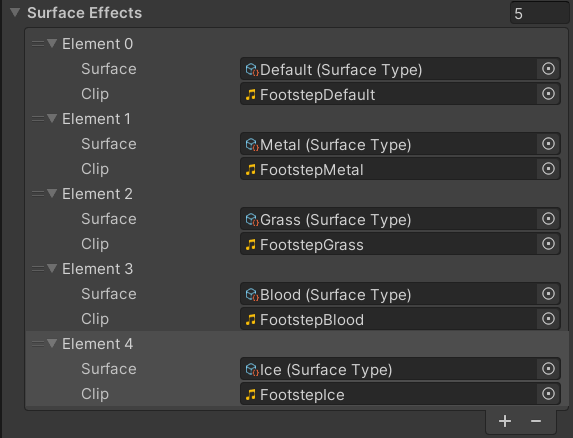Open object picker for Grass Surface Type
Image resolution: width=573 pixels, height=438 pixels.
point(548,219)
